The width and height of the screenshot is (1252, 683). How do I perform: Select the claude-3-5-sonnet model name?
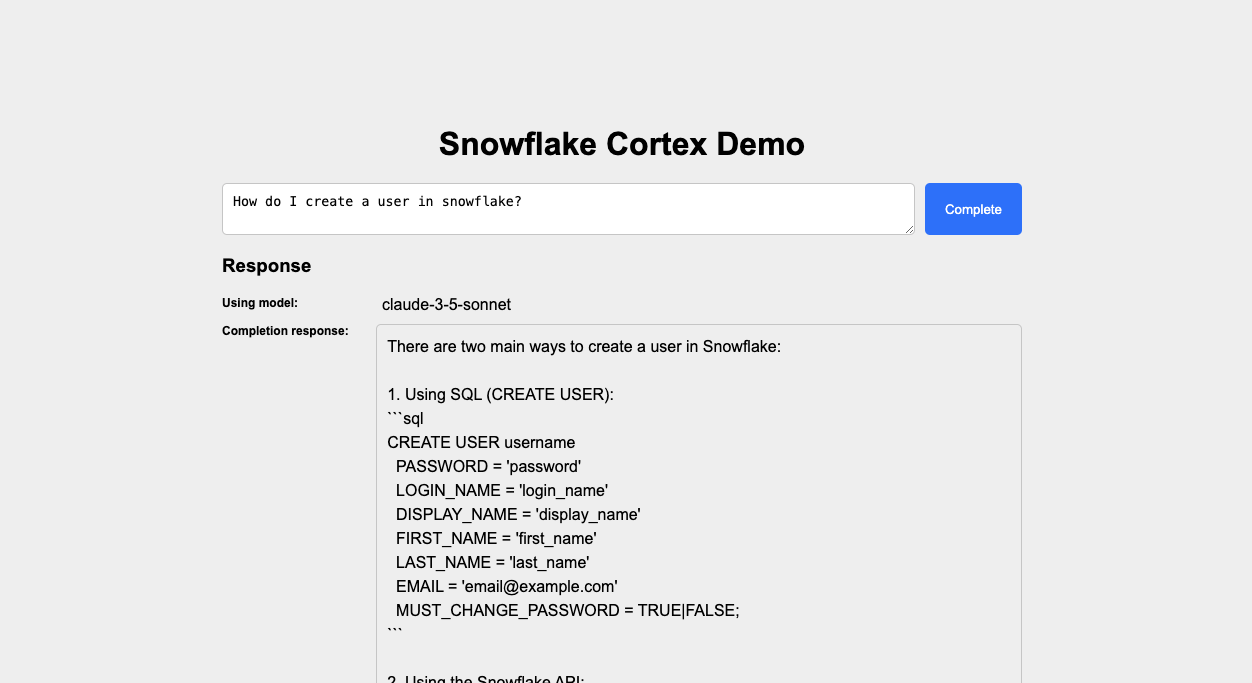pos(446,304)
